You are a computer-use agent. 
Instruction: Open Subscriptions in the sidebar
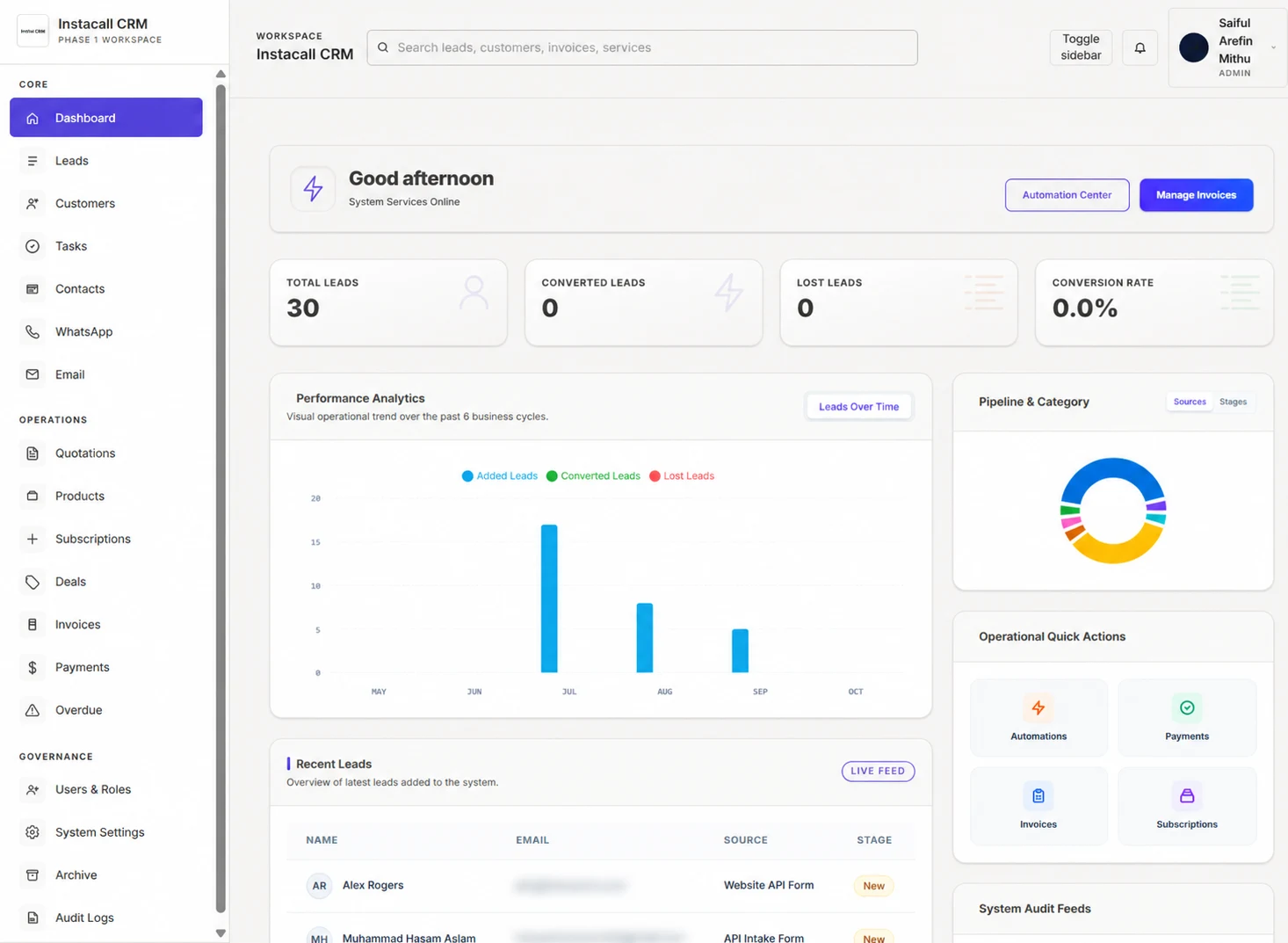point(106,539)
